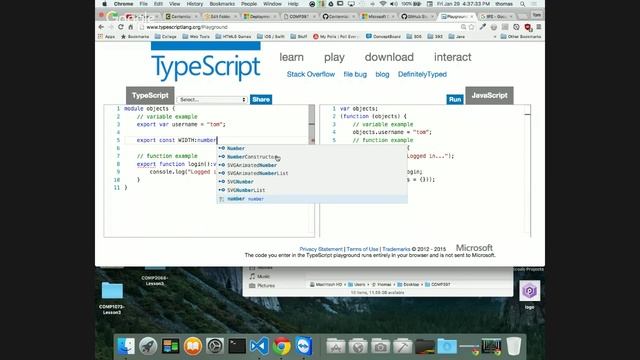Open the History menu
The height and width of the screenshot is (360, 640).
click(x=195, y=4)
